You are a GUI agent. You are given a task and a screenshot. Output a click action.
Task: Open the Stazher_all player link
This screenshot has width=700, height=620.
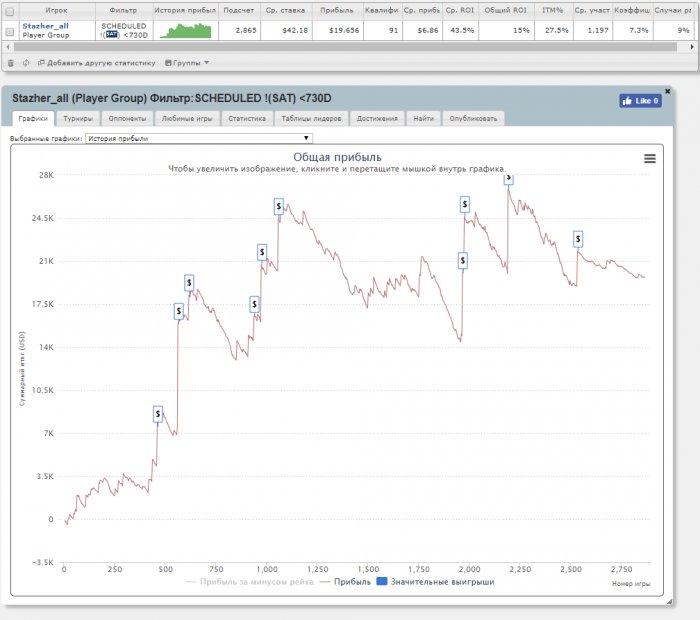click(45, 25)
